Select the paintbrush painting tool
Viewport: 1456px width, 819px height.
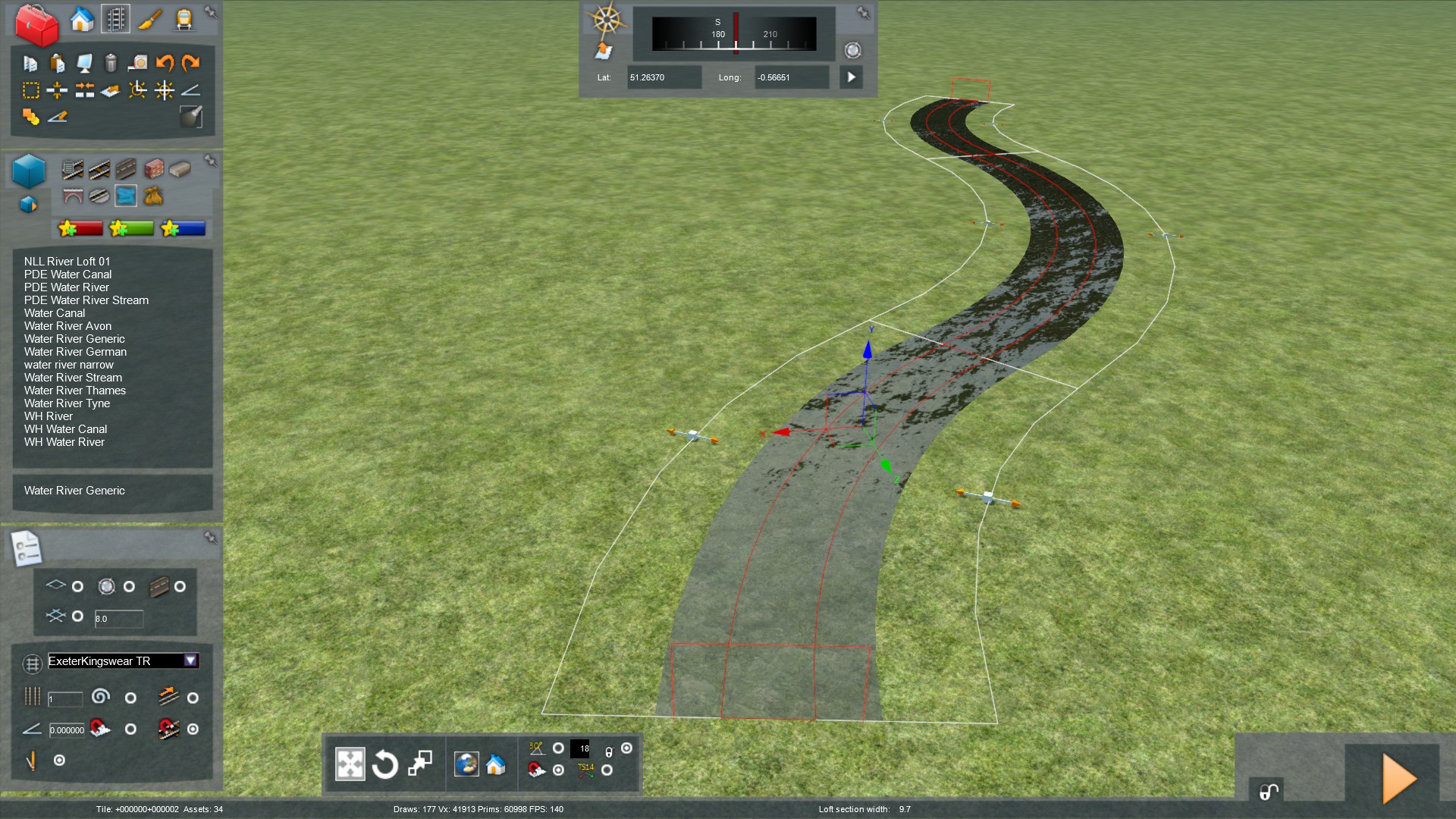[x=149, y=20]
